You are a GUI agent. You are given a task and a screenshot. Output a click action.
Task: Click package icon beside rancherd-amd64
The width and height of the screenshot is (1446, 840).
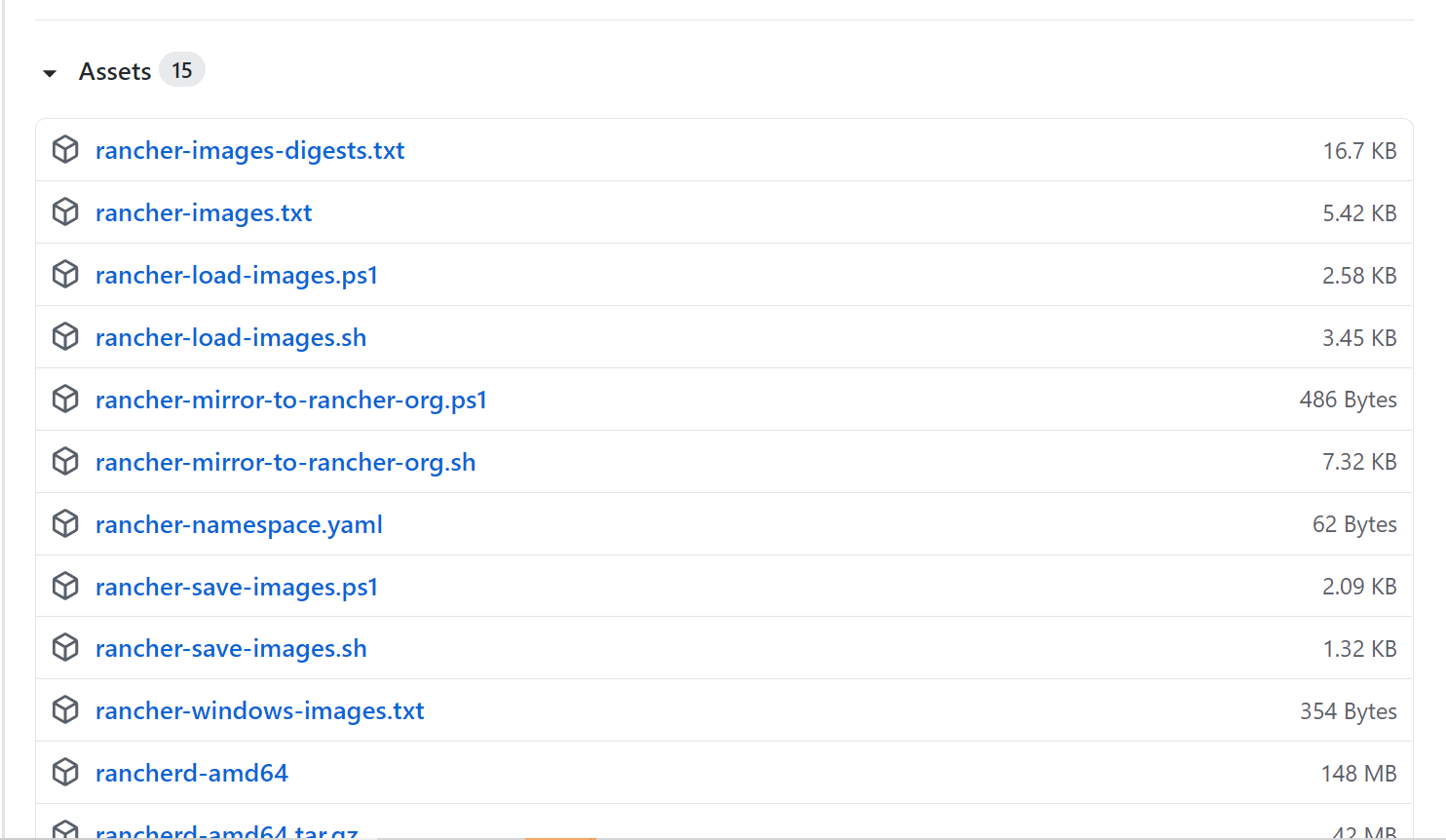click(65, 773)
